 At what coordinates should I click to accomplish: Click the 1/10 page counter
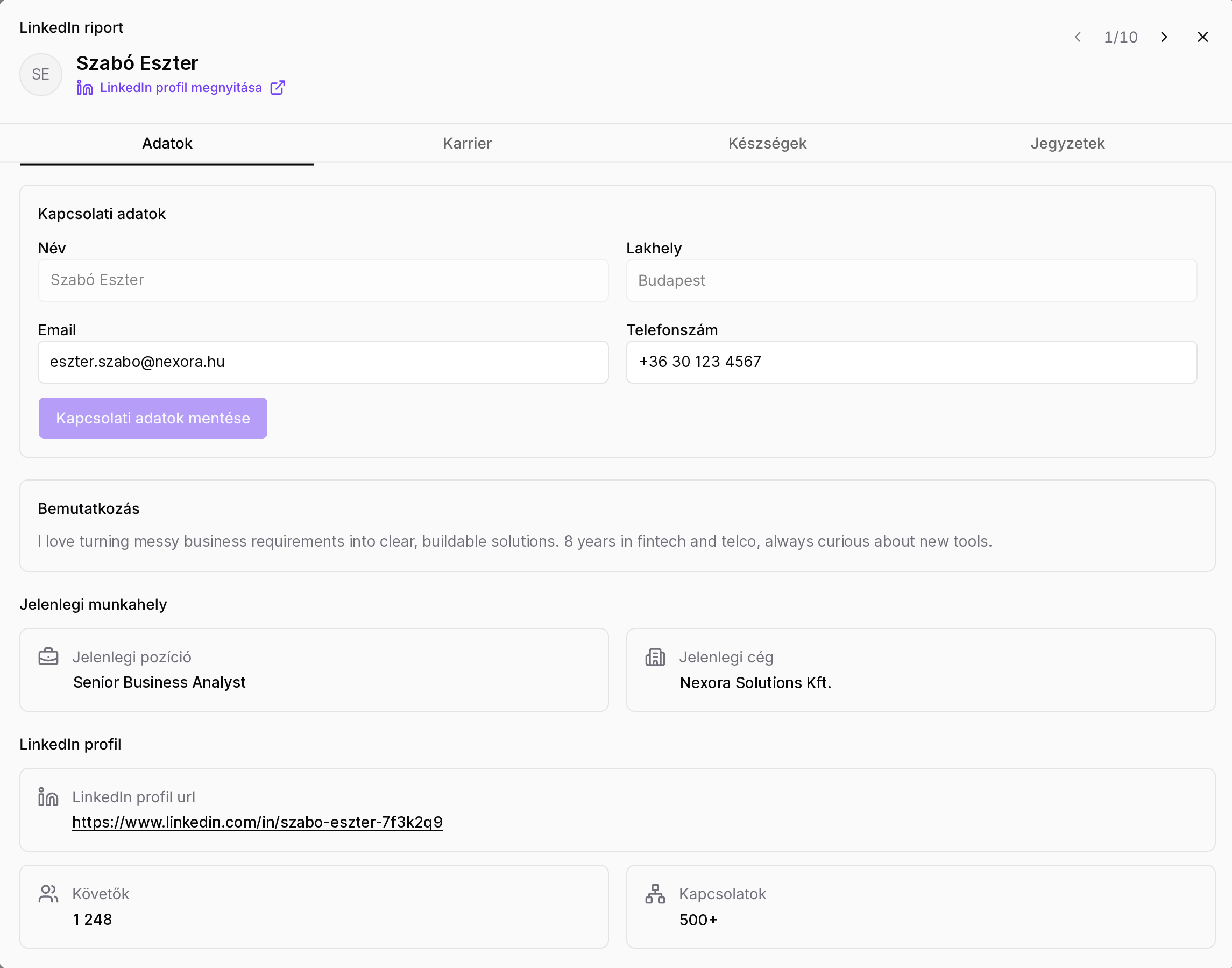pyautogui.click(x=1120, y=38)
